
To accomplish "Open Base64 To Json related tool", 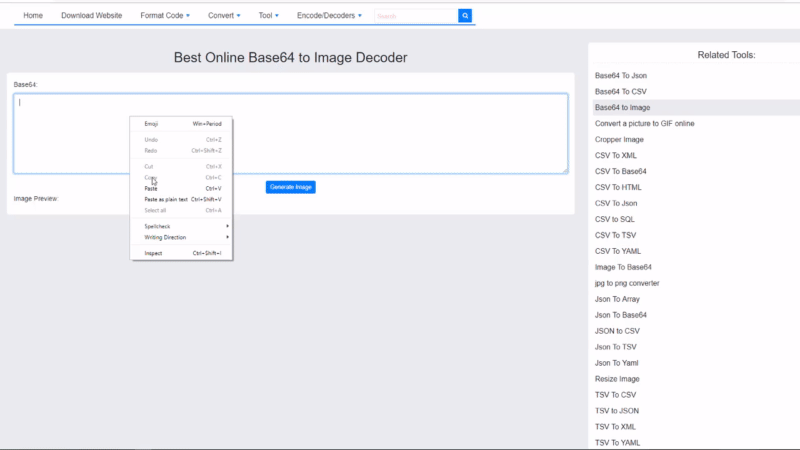I will pyautogui.click(x=622, y=75).
